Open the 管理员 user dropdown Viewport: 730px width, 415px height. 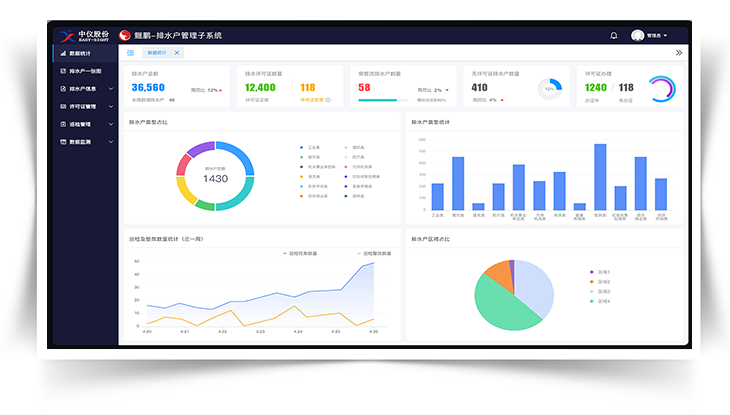pyautogui.click(x=658, y=36)
